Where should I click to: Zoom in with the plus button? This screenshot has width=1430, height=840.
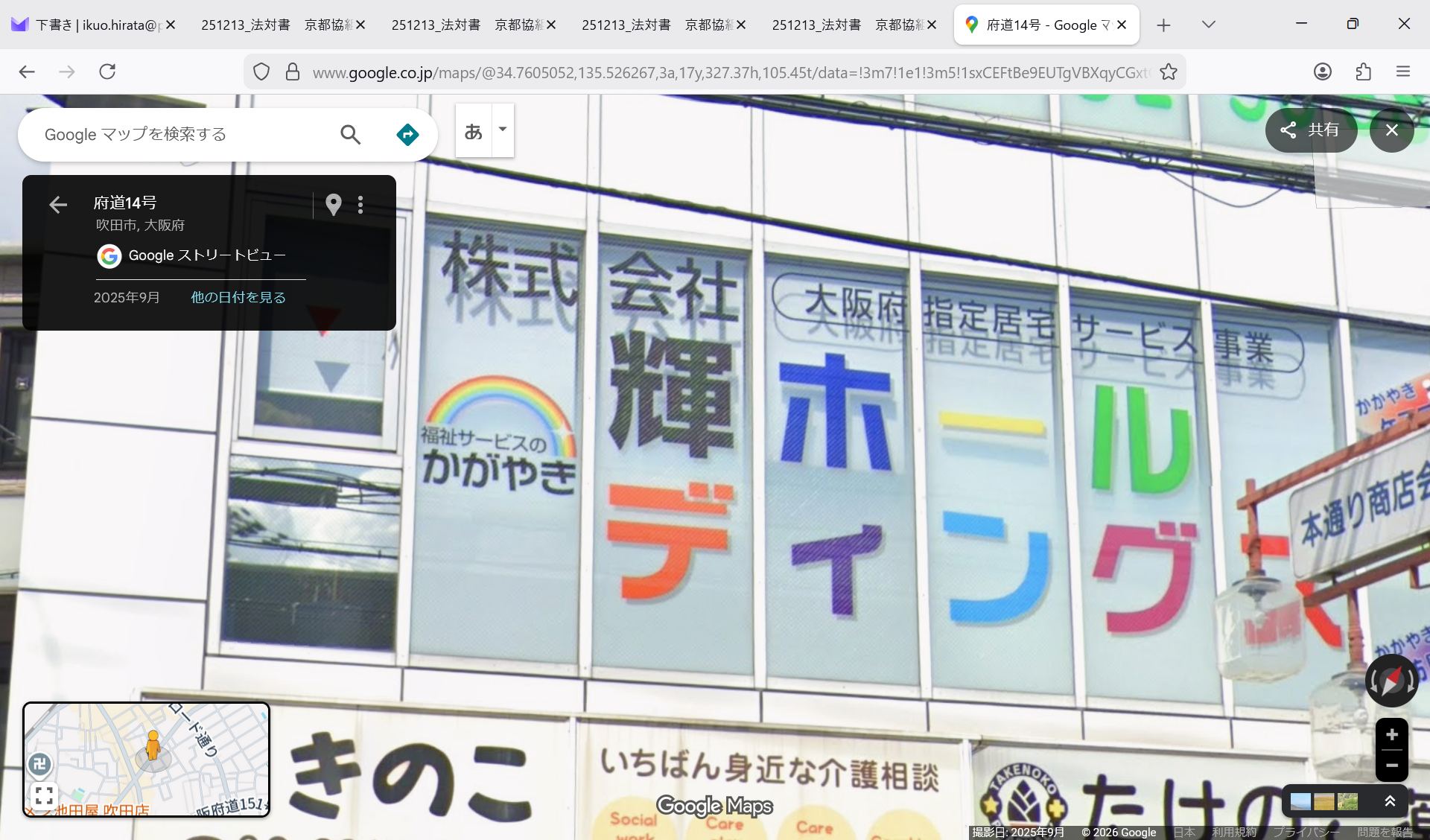(x=1391, y=735)
